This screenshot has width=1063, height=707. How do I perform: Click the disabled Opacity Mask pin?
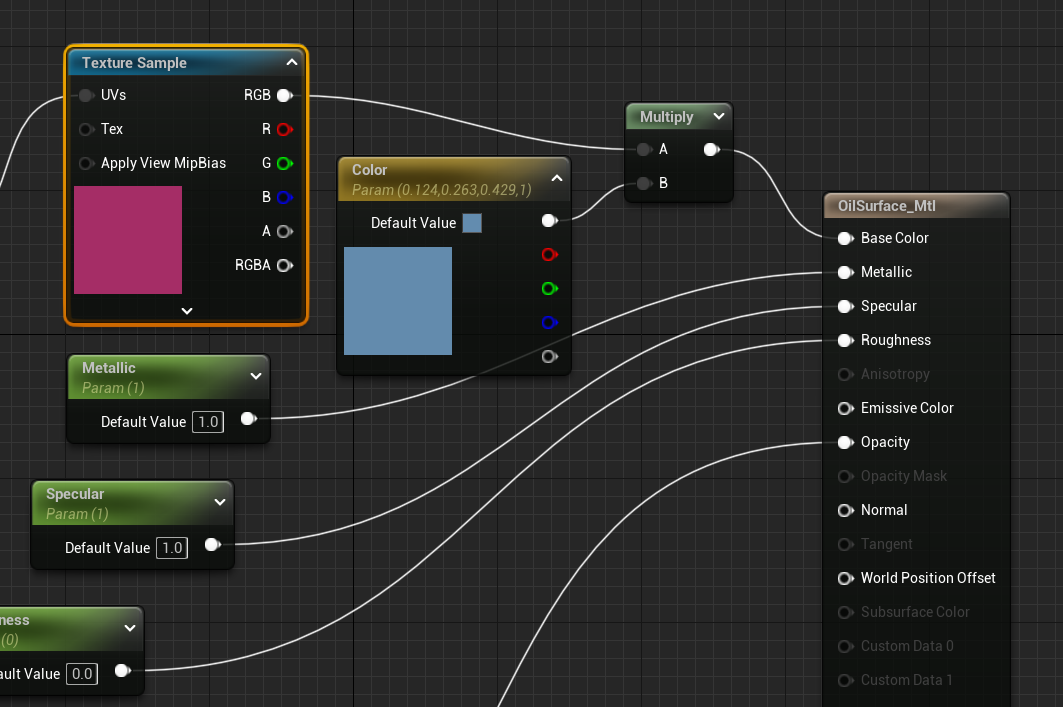click(845, 477)
